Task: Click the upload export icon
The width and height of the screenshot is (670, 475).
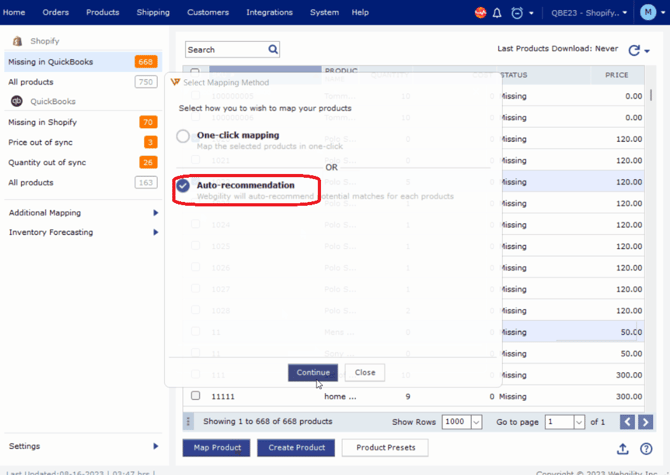Action: tap(622, 449)
